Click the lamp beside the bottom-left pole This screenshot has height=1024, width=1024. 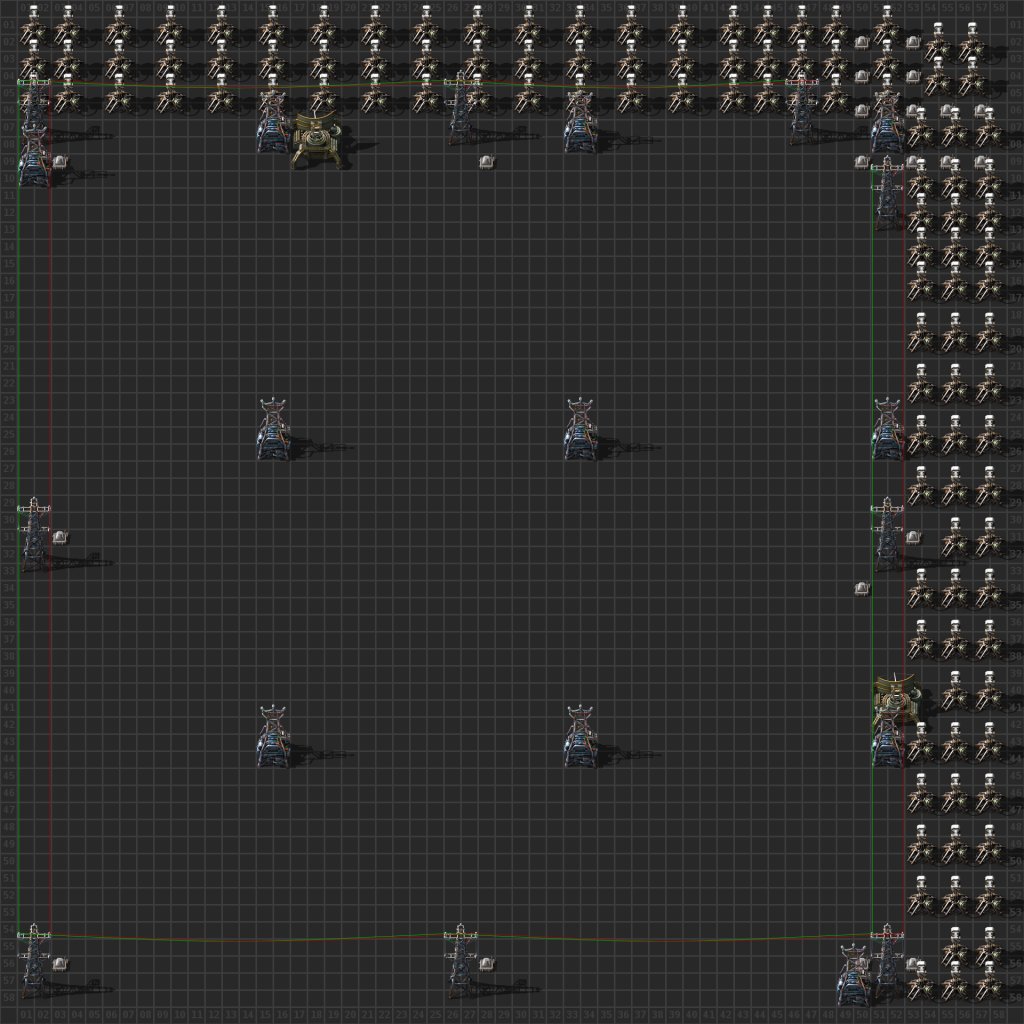tap(60, 964)
